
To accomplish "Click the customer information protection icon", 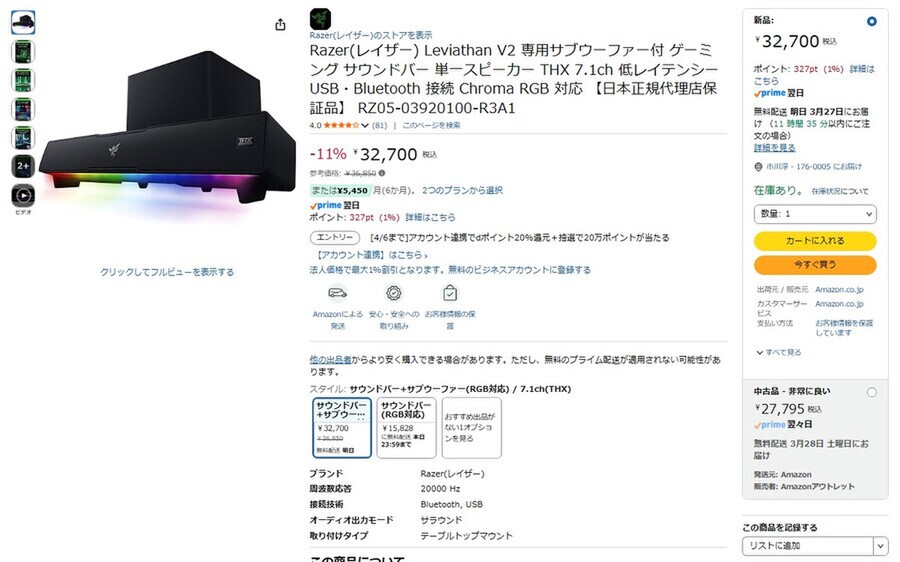I will pos(450,293).
